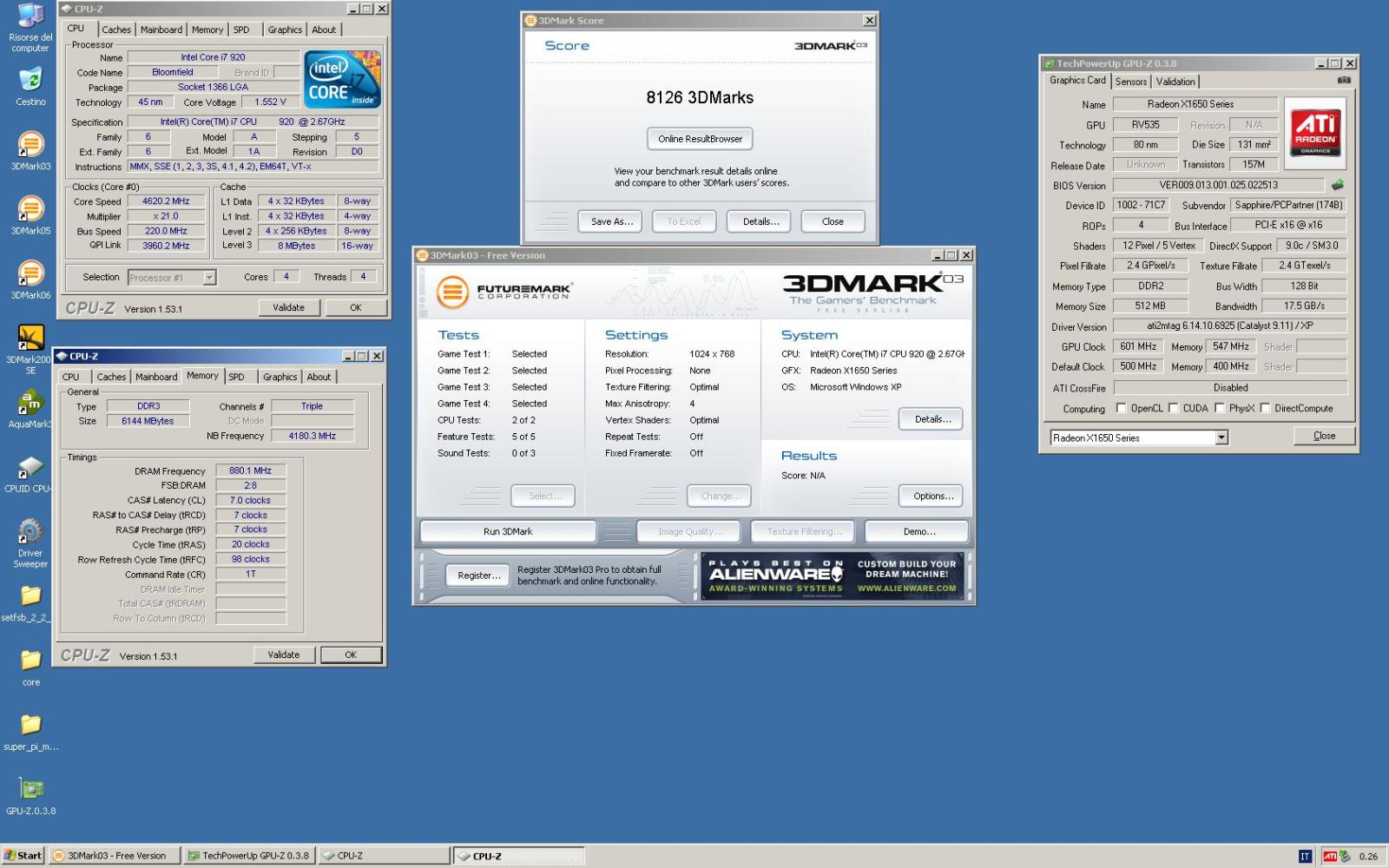
Task: Click the Core Speed value 4620.2 MHz
Action: (166, 201)
